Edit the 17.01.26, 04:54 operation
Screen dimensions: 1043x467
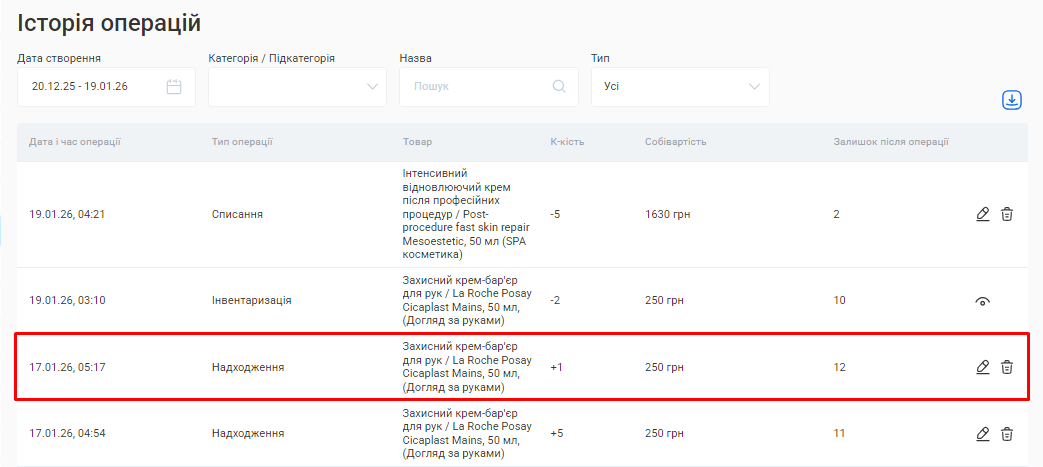click(x=983, y=433)
